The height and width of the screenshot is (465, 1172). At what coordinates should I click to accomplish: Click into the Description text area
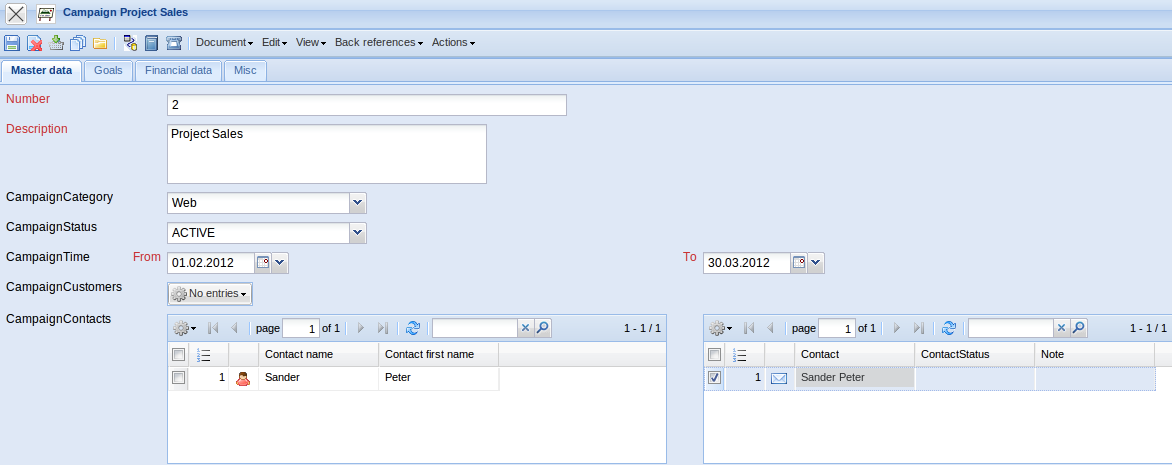click(x=326, y=154)
